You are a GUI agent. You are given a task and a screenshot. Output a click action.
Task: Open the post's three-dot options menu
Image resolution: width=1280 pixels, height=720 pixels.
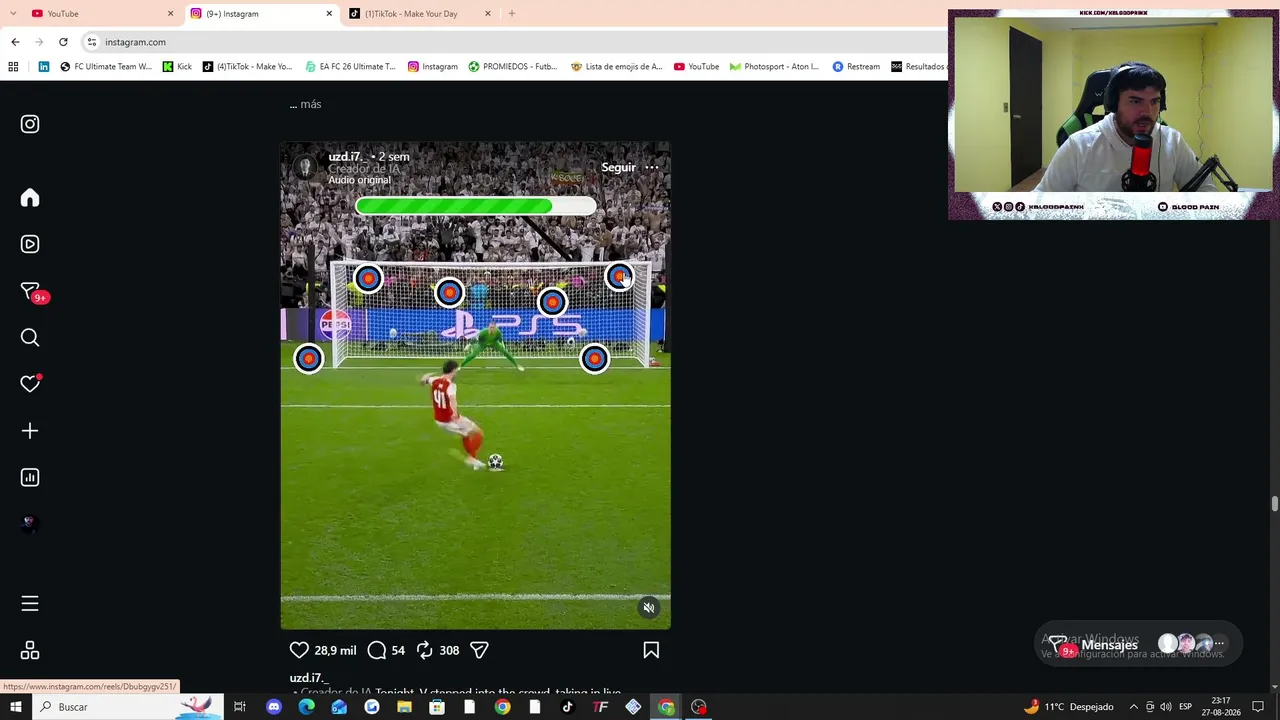point(652,167)
